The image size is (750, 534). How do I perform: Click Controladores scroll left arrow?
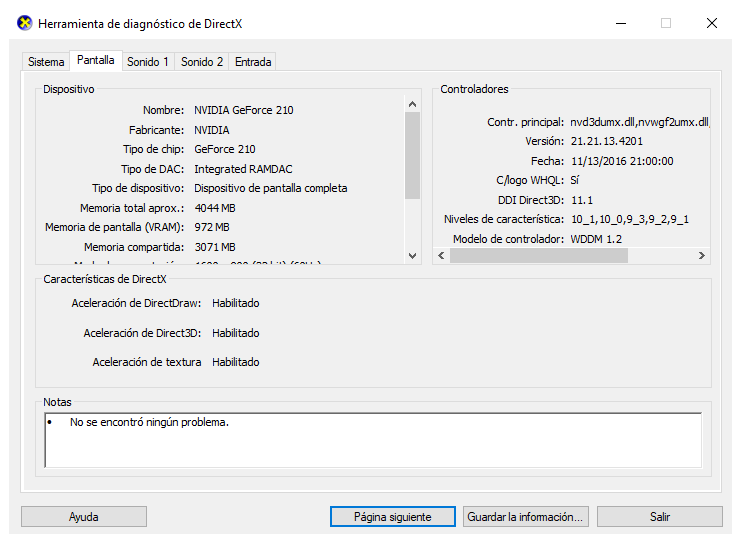click(x=441, y=256)
